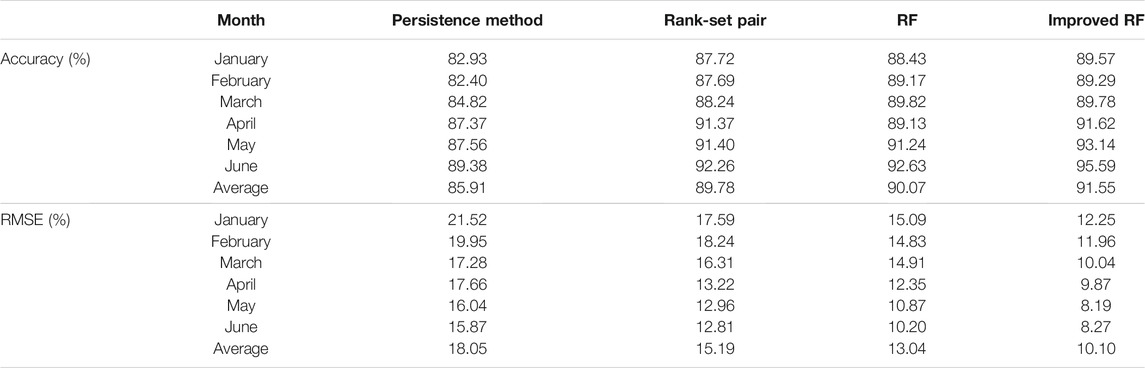The height and width of the screenshot is (368, 1145).
Task: Click the Month column header
Action: point(241,21)
